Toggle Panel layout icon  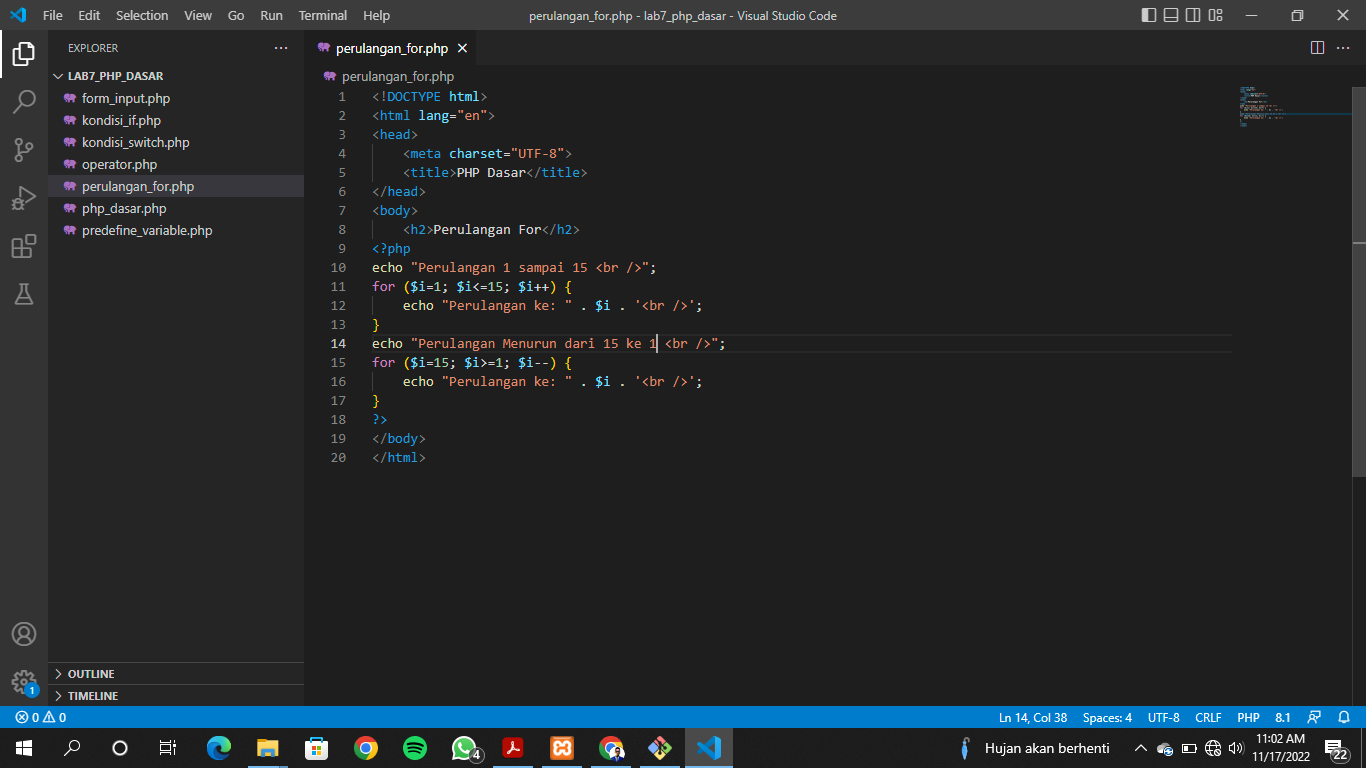pyautogui.click(x=1171, y=15)
